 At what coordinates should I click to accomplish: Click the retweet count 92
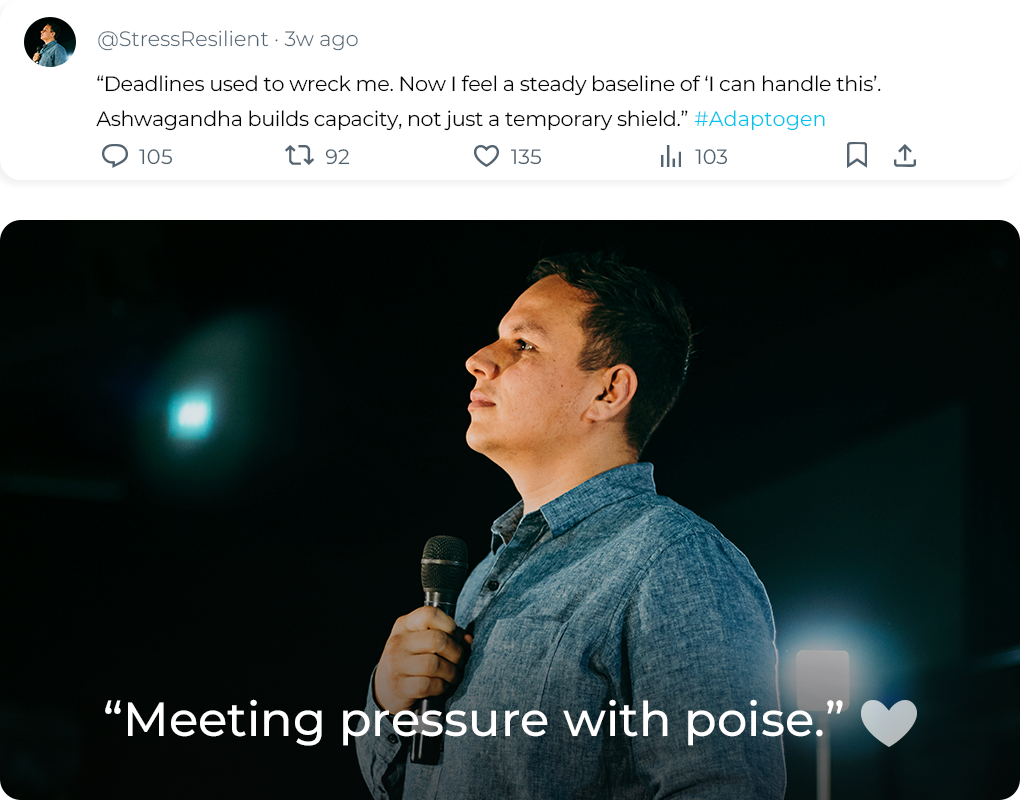pyautogui.click(x=337, y=157)
